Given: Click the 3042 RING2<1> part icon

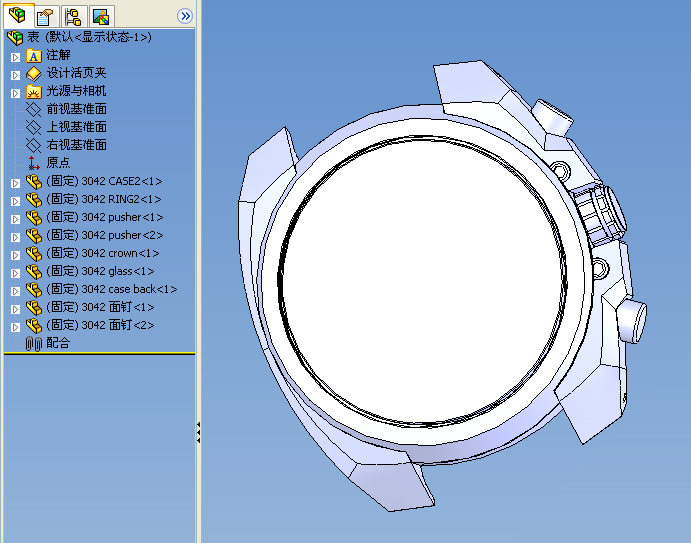Looking at the screenshot, I should (34, 200).
